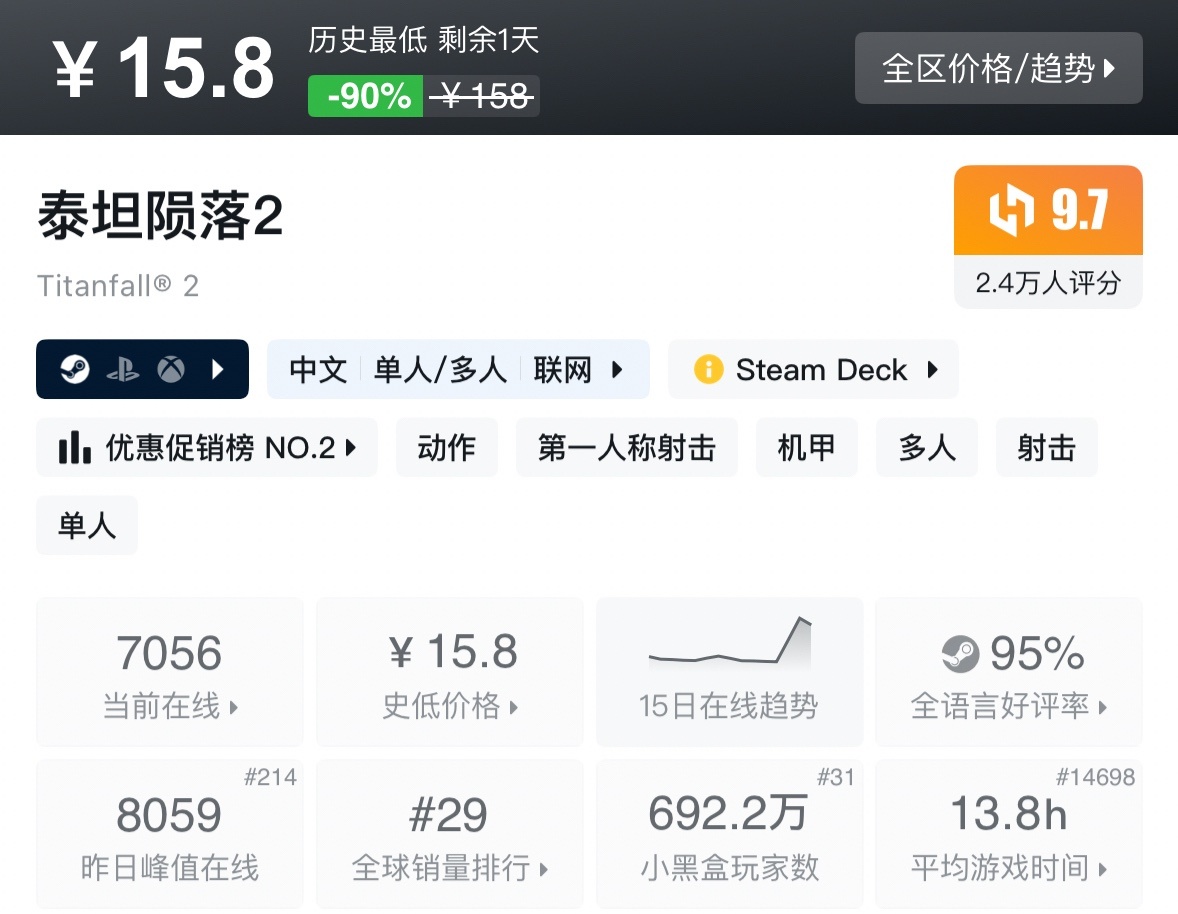Click the Steam platform icon

coord(74,370)
